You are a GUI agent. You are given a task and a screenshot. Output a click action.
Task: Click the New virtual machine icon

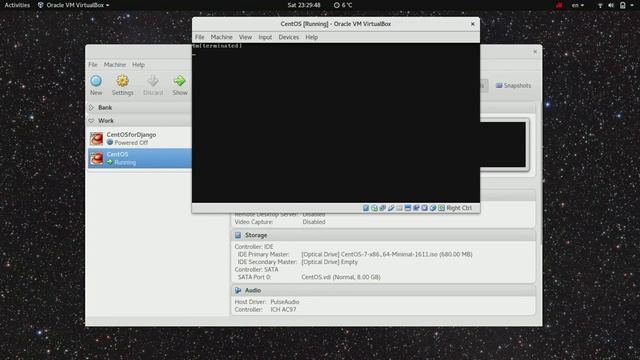click(x=96, y=81)
